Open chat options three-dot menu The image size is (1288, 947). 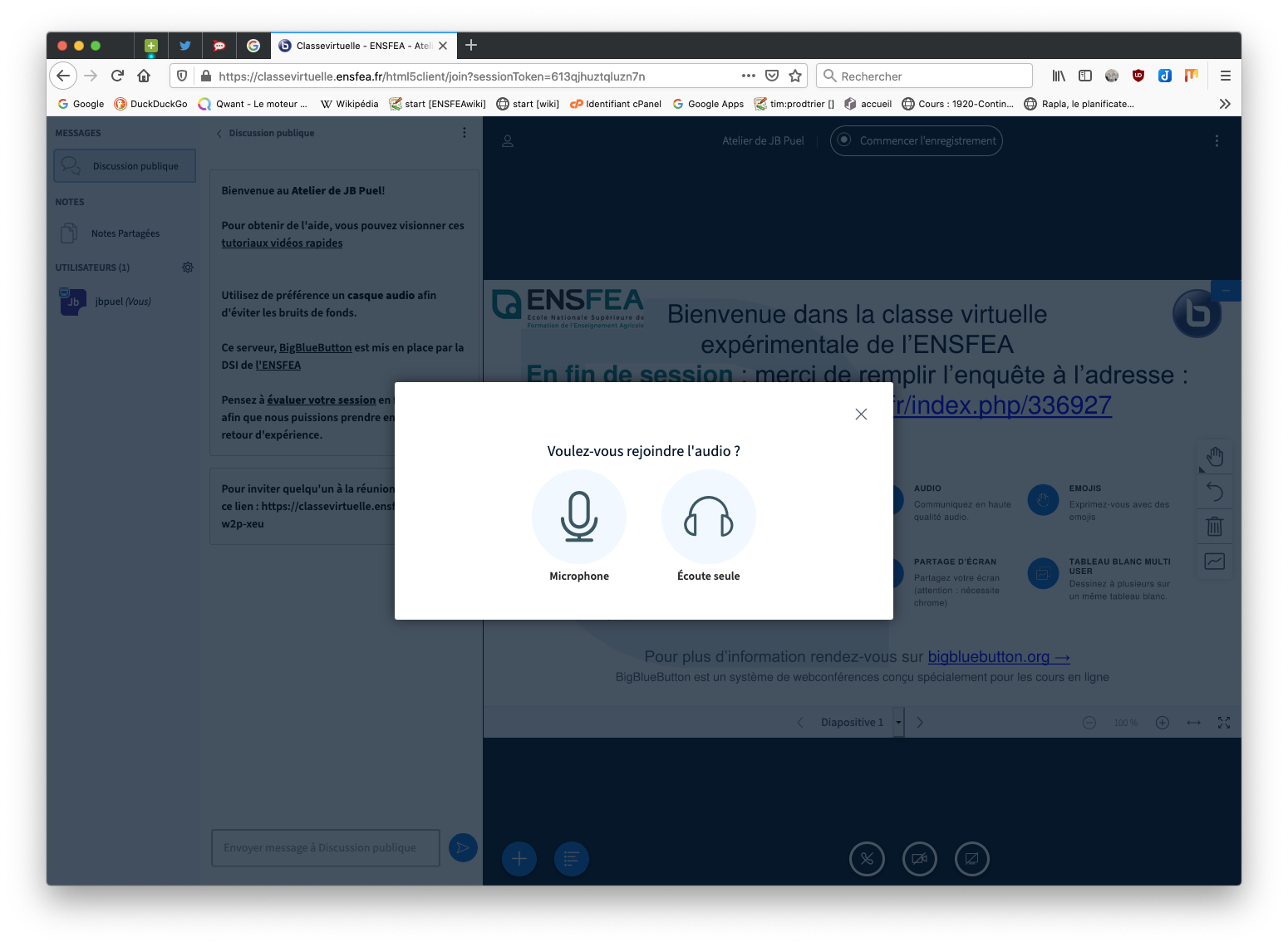(x=464, y=133)
